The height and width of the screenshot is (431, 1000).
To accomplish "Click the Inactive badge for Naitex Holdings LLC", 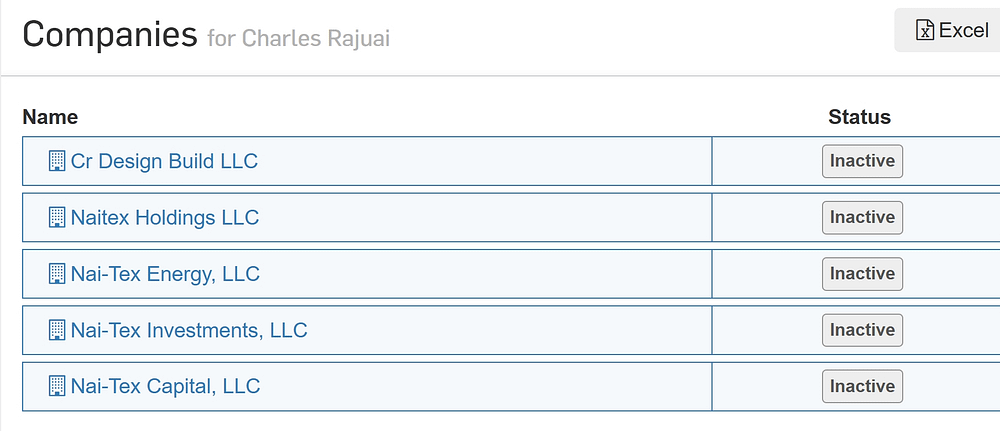I will pyautogui.click(x=862, y=217).
